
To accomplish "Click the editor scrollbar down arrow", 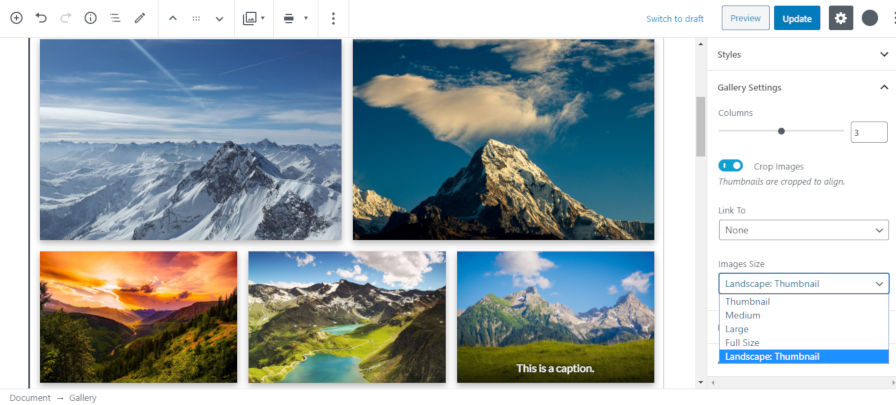I will (701, 382).
